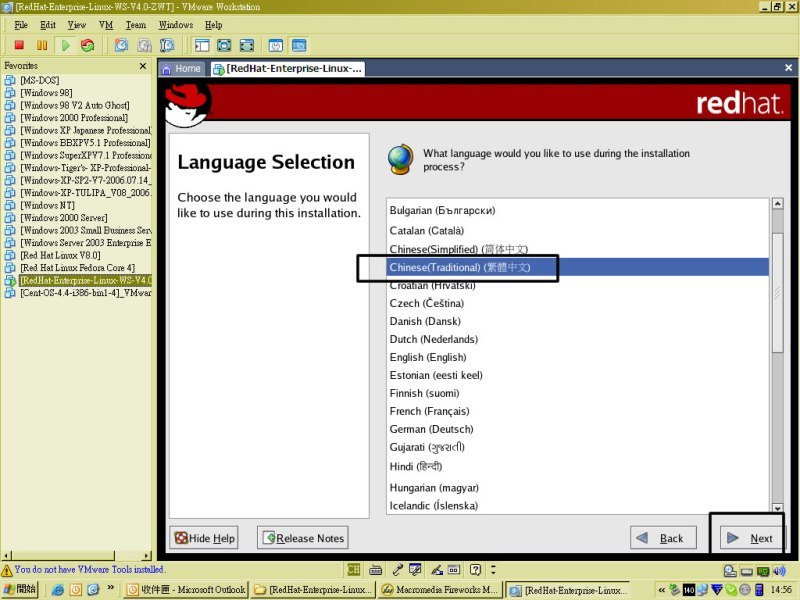Select Hindi in the language list
This screenshot has height=600, width=800.
(x=577, y=466)
